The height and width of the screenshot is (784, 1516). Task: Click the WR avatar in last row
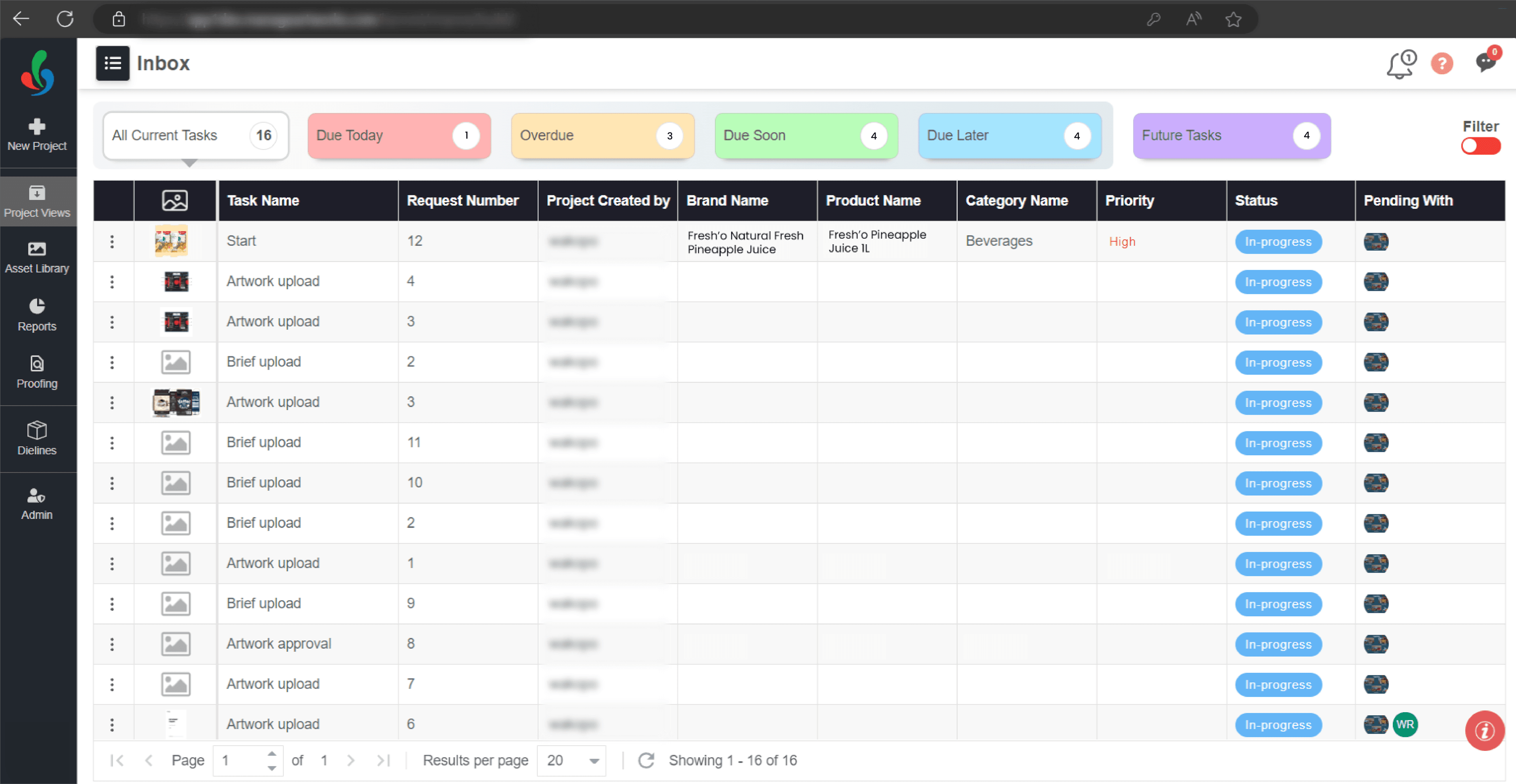click(x=1405, y=724)
